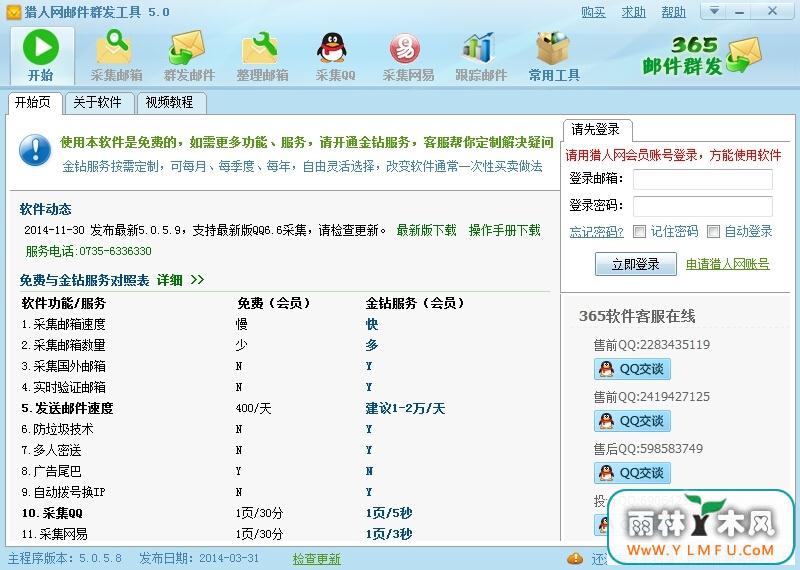The image size is (800, 570).
Task: Toggle the 记住密码 checkbox
Action: (x=639, y=232)
